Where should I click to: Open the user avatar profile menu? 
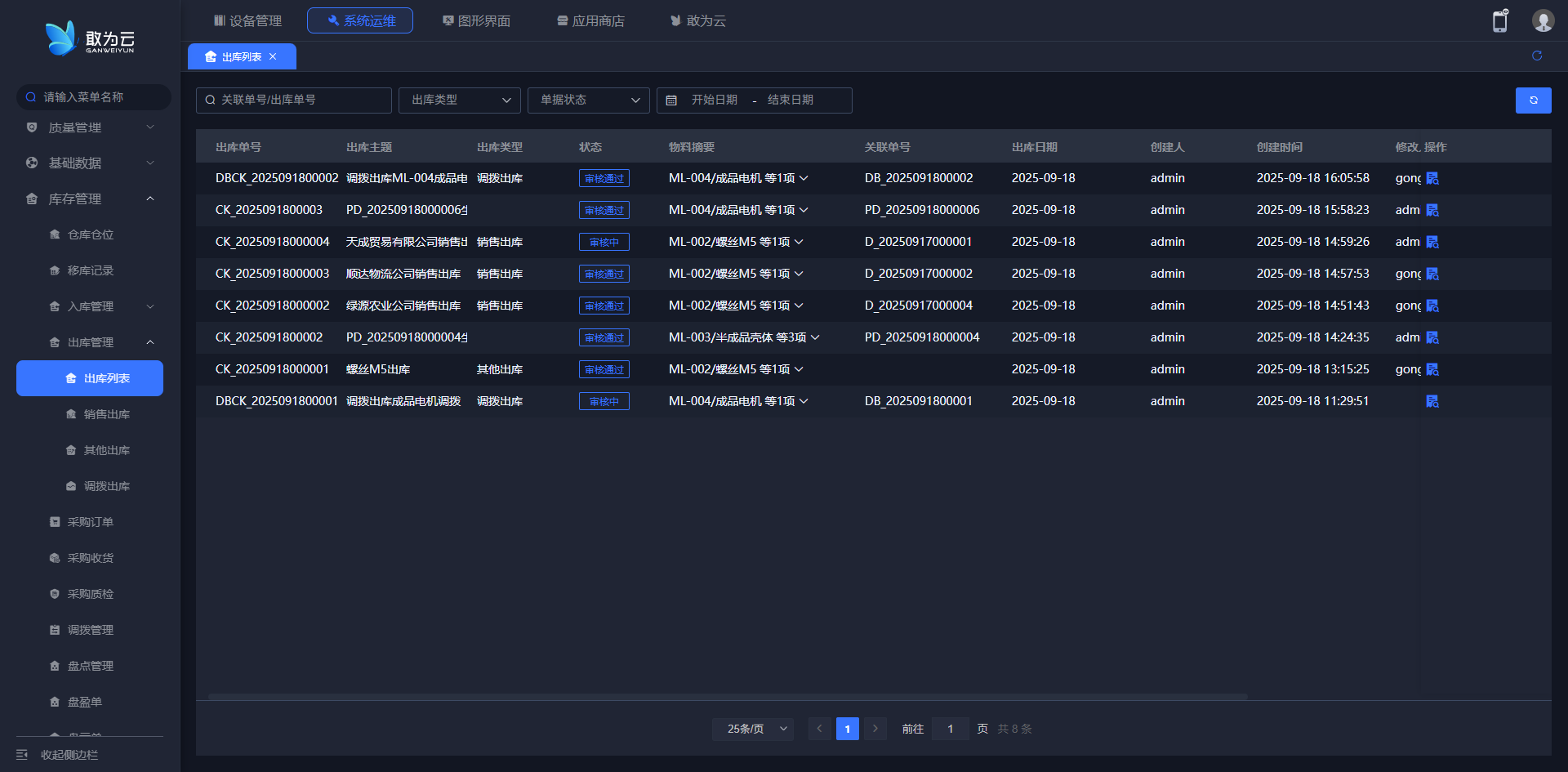[1543, 21]
